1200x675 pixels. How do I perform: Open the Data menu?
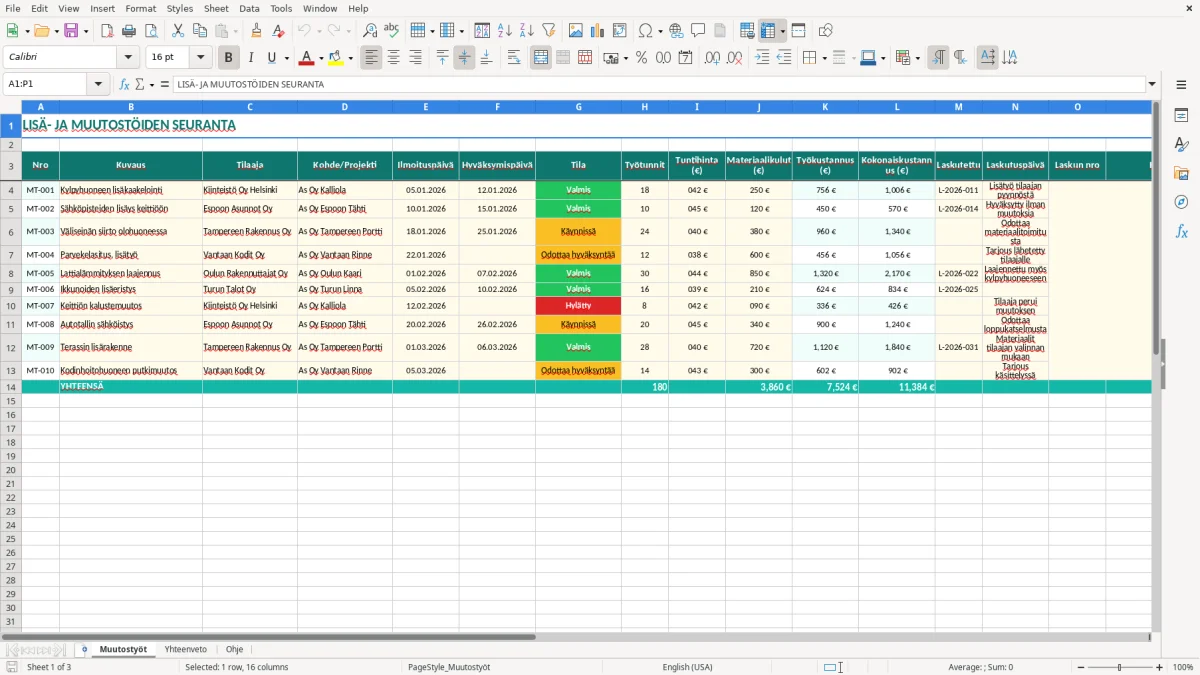click(249, 8)
